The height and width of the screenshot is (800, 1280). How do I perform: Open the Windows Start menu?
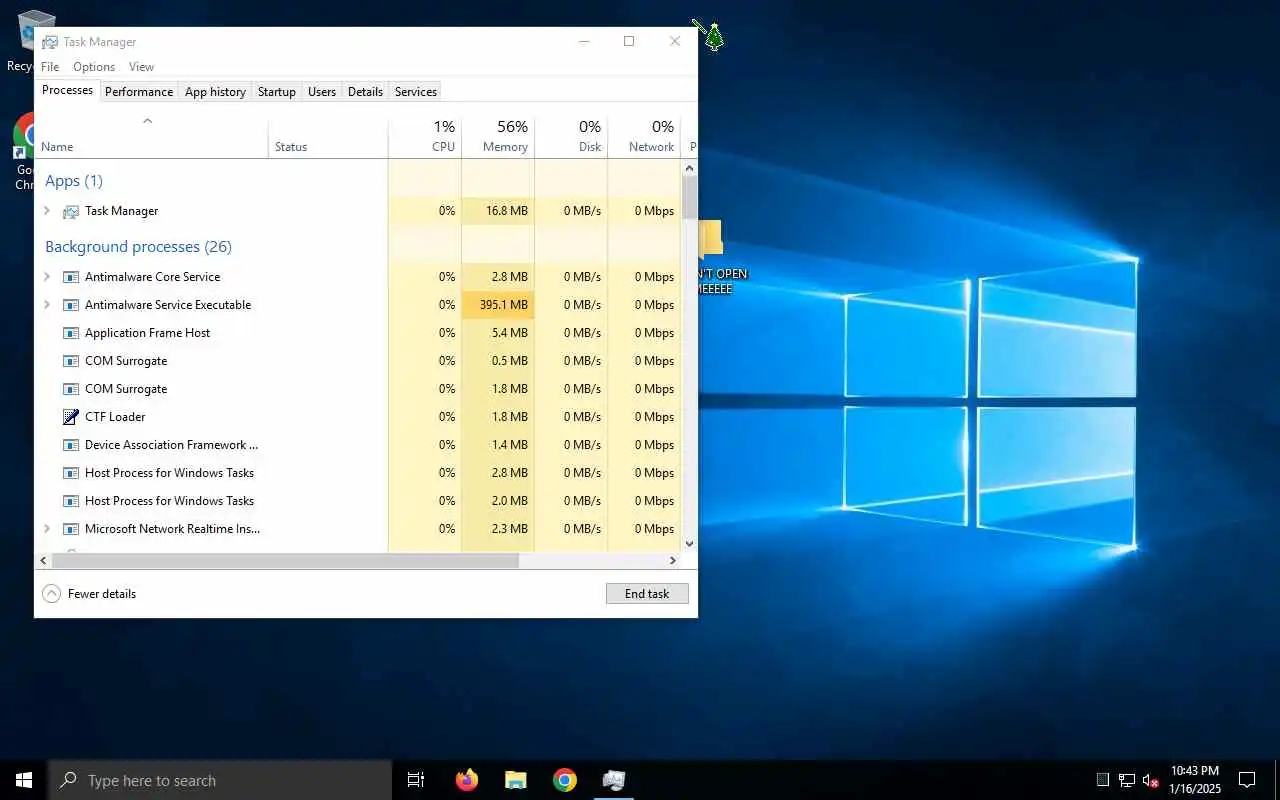(x=24, y=780)
